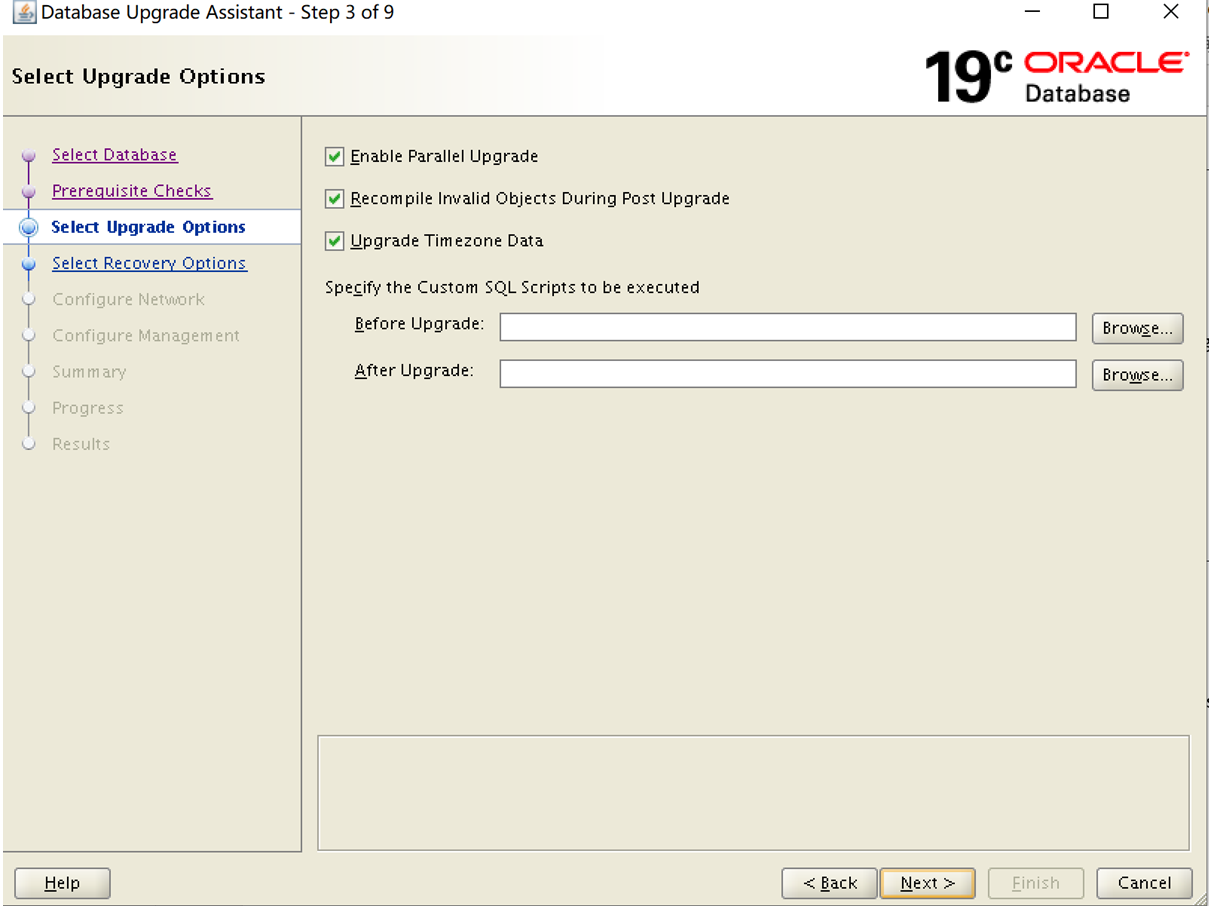The width and height of the screenshot is (1209, 908).
Task: Click the Select Database step bullet icon
Action: tap(29, 156)
